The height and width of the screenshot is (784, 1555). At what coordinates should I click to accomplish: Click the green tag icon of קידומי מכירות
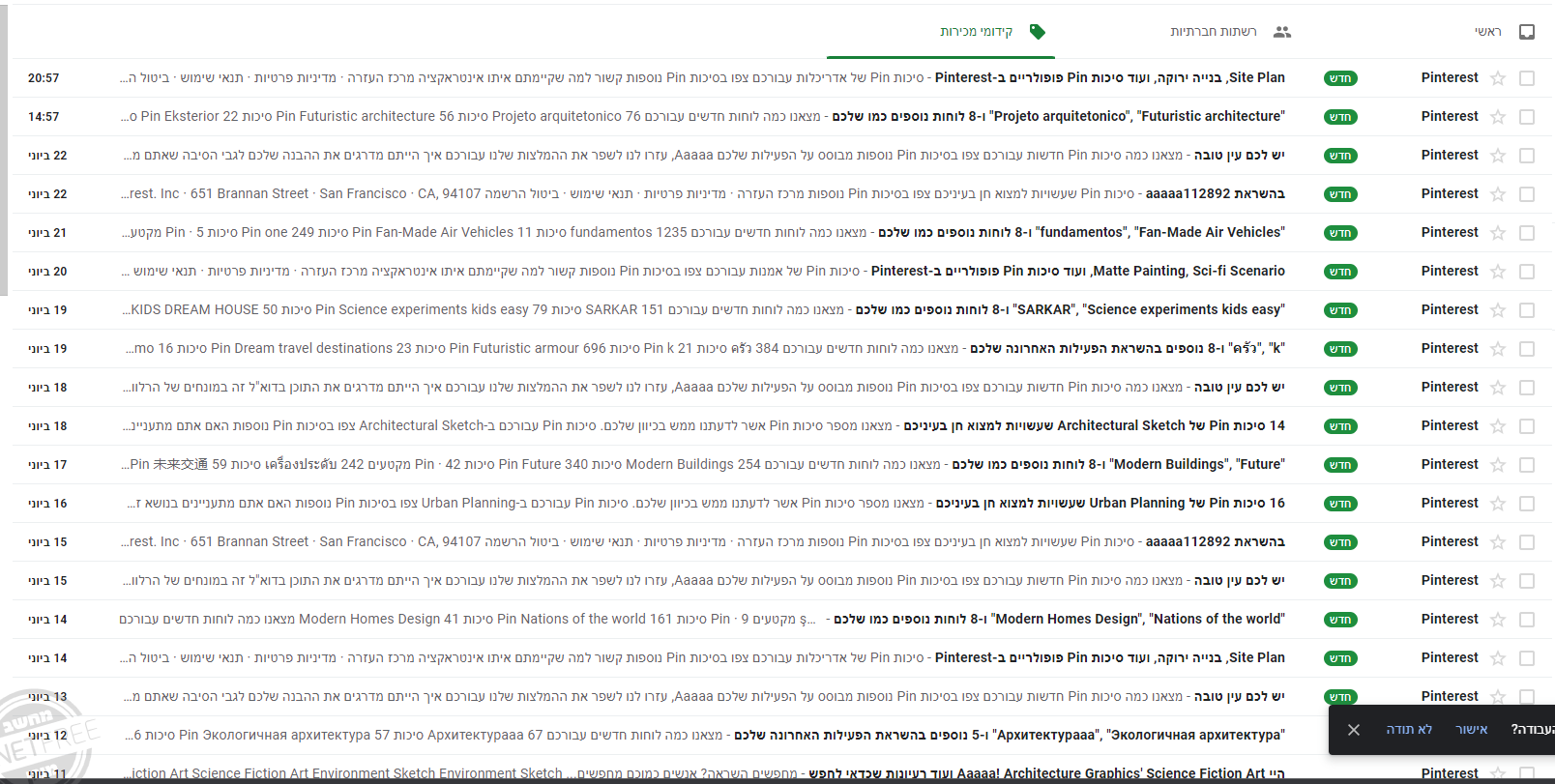click(1038, 32)
